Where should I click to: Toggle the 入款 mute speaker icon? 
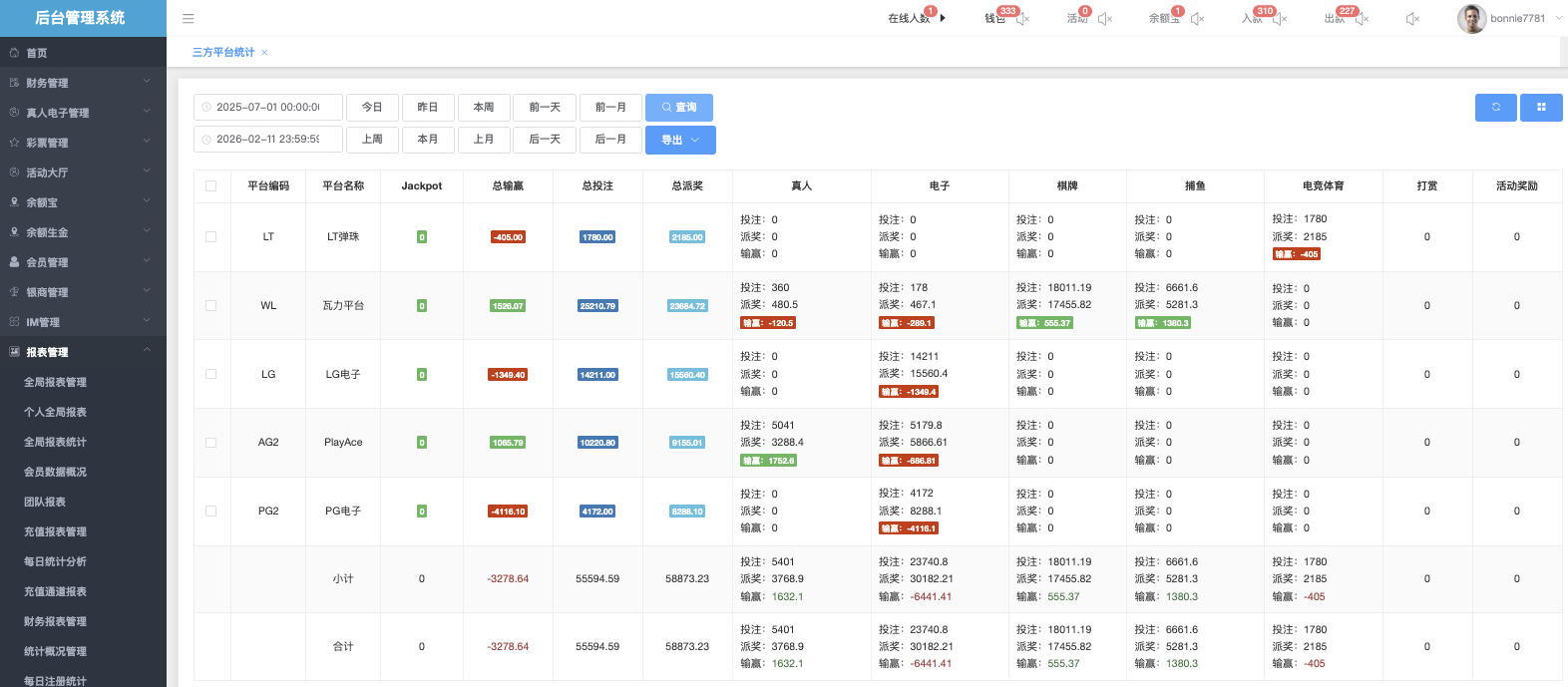(1280, 19)
